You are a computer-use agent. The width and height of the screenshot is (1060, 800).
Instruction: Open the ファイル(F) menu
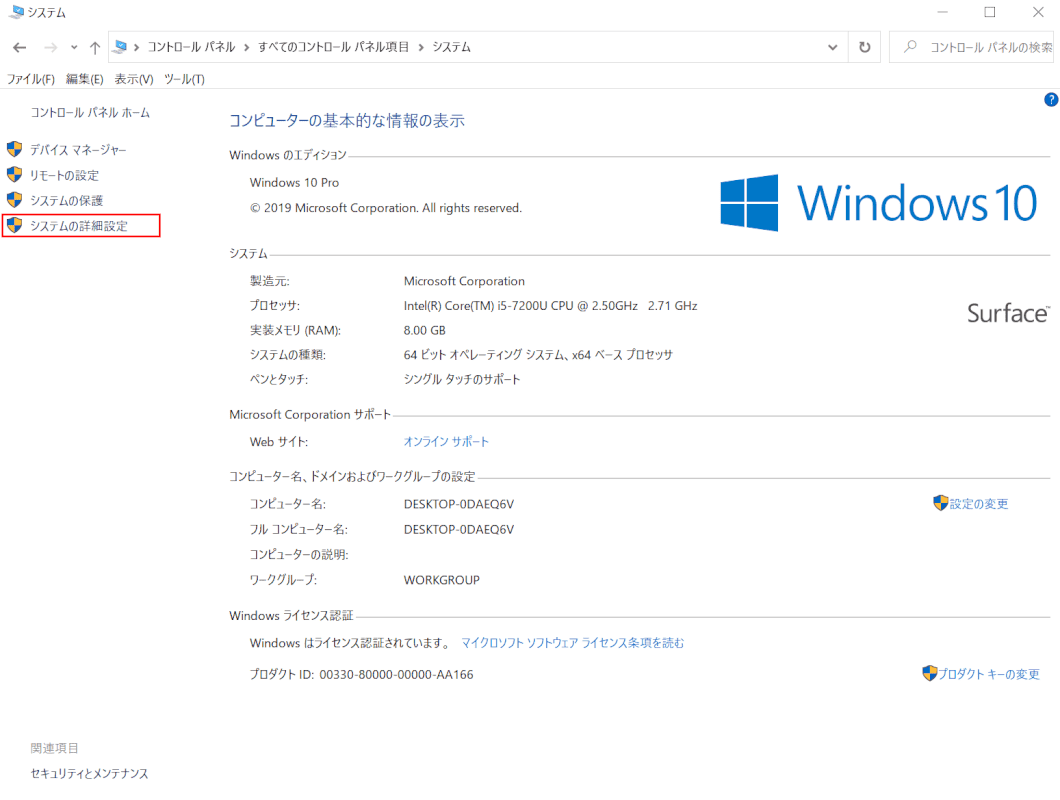(x=30, y=79)
